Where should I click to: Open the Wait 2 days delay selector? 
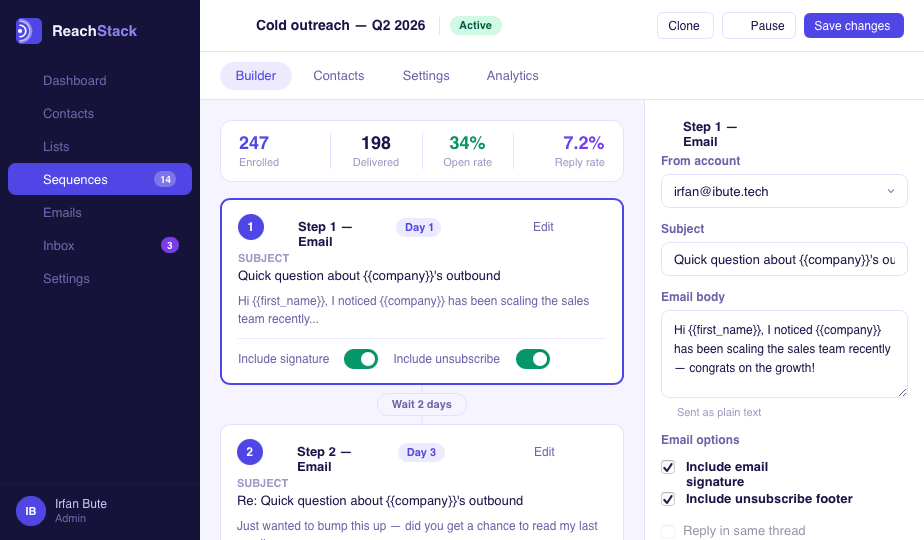pyautogui.click(x=422, y=404)
